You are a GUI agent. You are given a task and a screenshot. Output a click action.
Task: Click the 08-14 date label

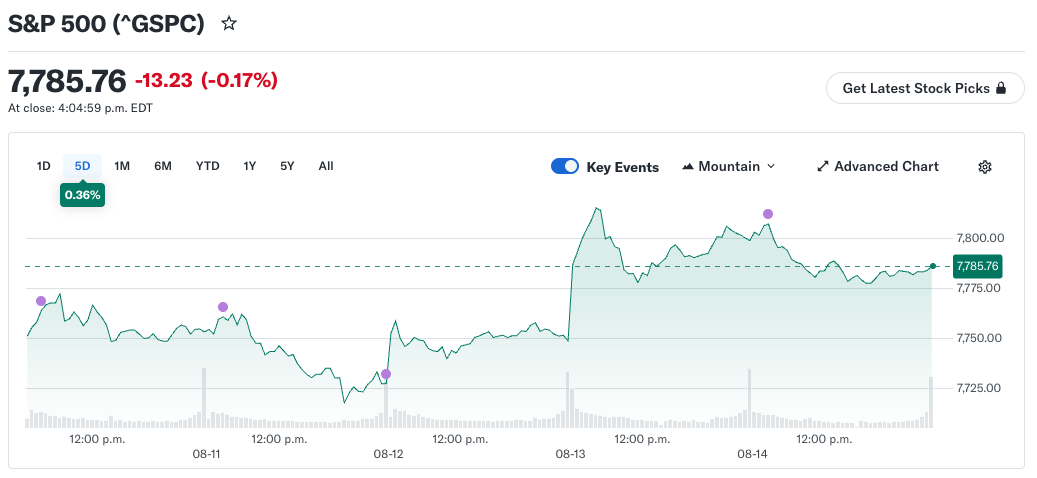pos(752,454)
